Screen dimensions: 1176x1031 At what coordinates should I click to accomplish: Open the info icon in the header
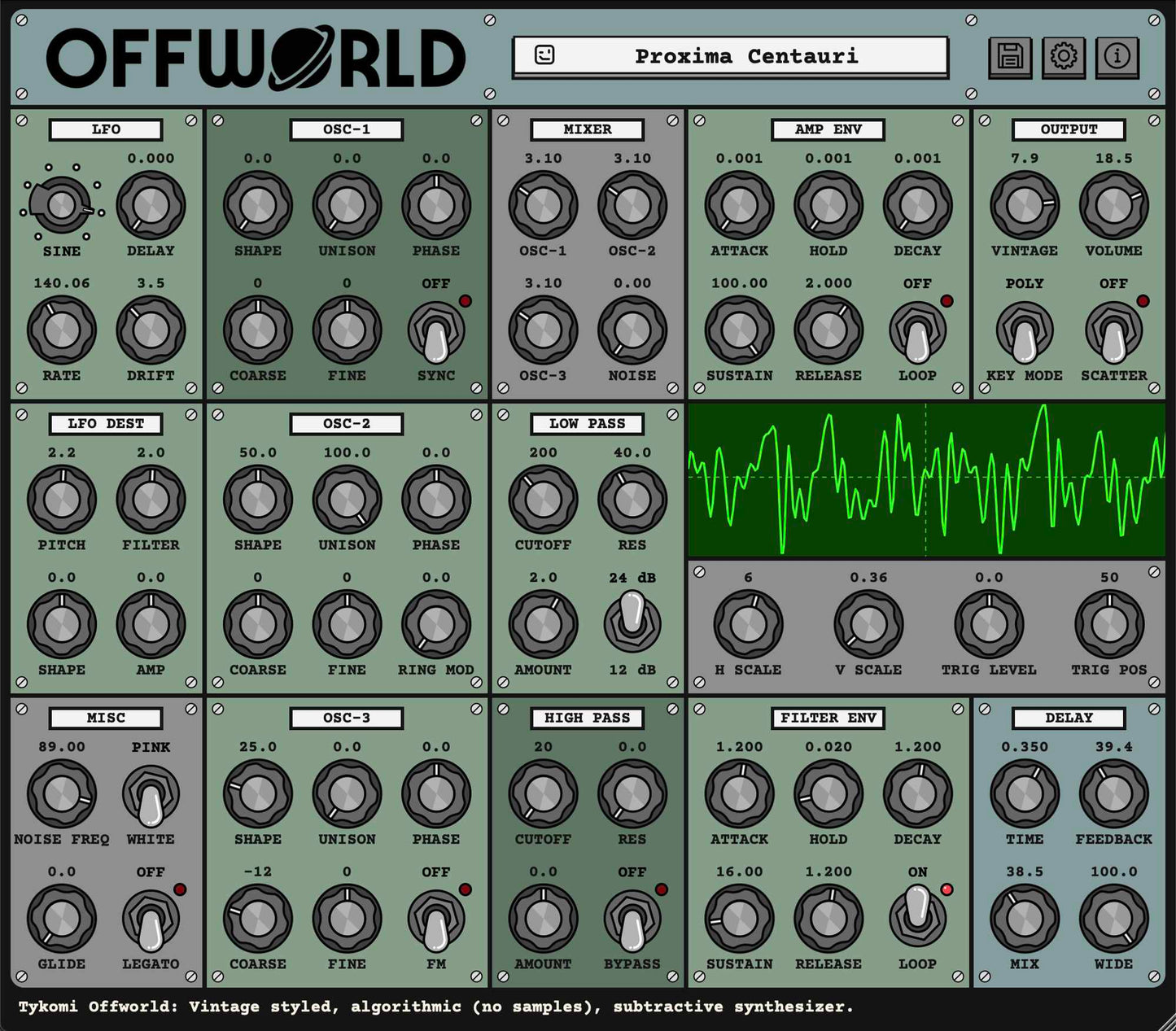pyautogui.click(x=1117, y=56)
